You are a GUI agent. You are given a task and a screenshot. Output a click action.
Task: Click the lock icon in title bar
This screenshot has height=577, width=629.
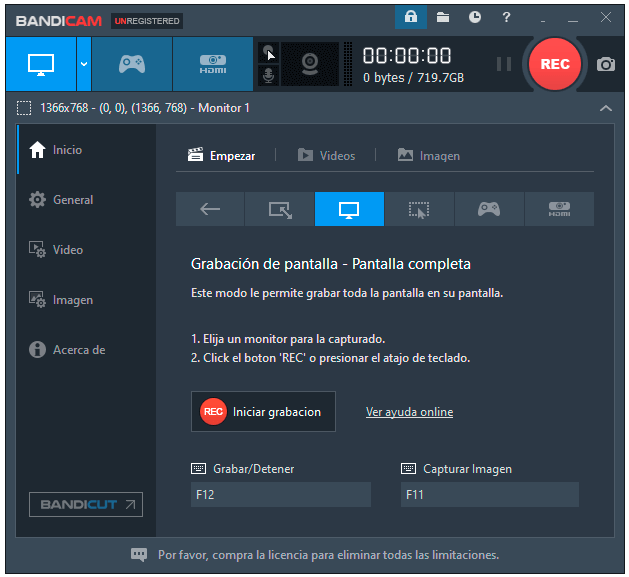(410, 17)
